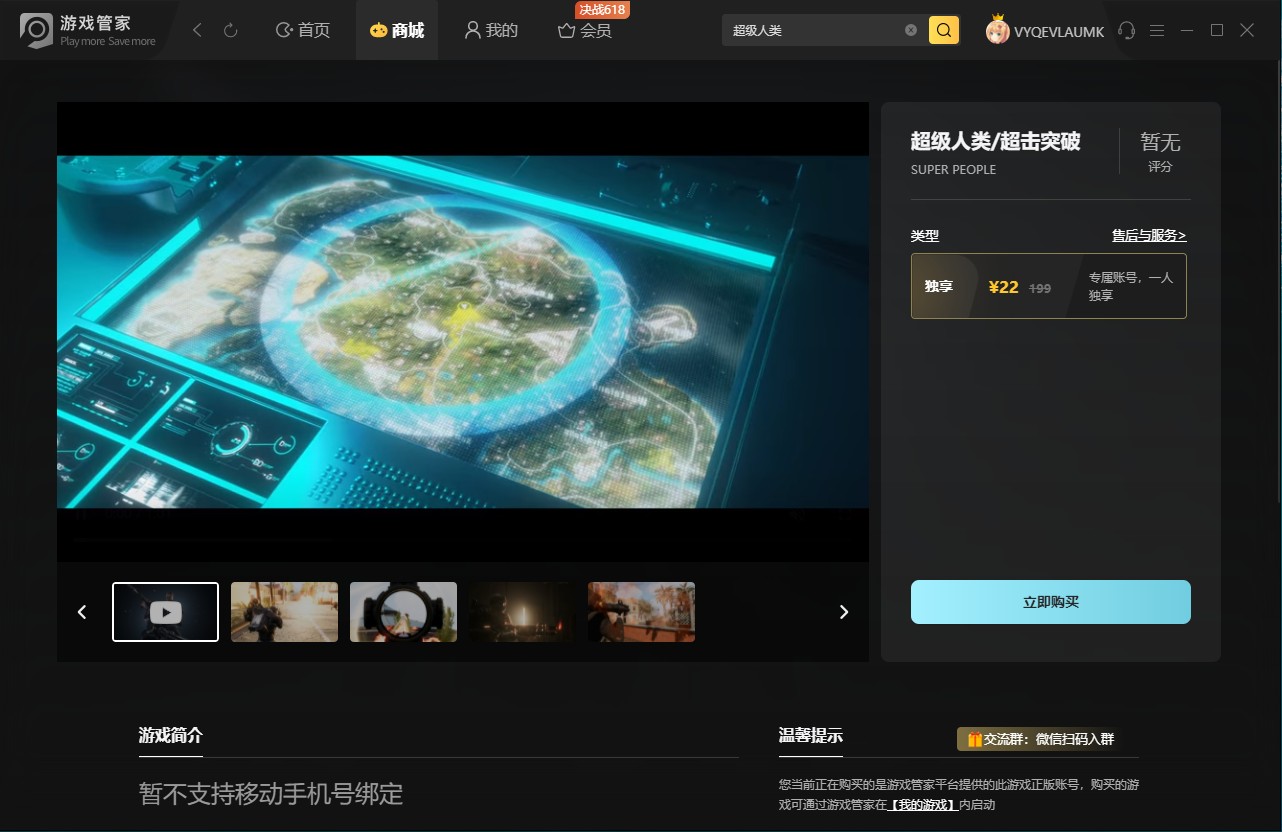The image size is (1282, 832).
Task: Open the hamburger menu icon
Action: pyautogui.click(x=1157, y=31)
